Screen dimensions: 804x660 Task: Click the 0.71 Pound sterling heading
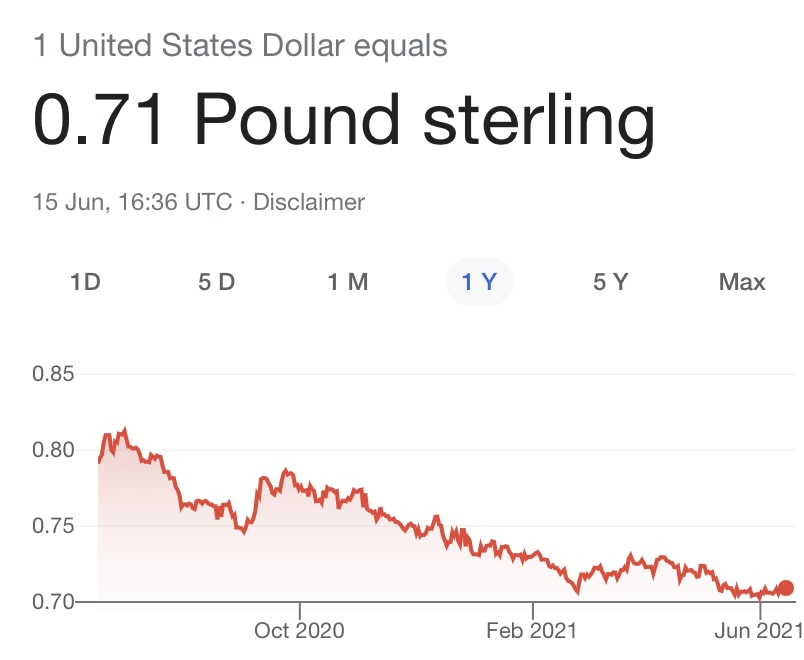click(345, 122)
